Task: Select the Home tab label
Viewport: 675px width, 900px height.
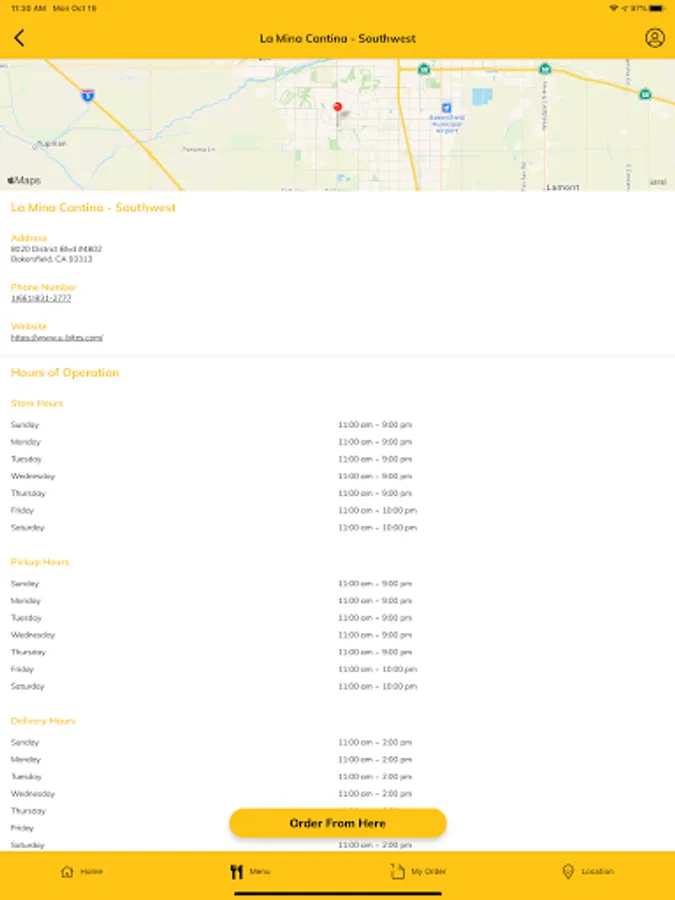Action: [91, 871]
